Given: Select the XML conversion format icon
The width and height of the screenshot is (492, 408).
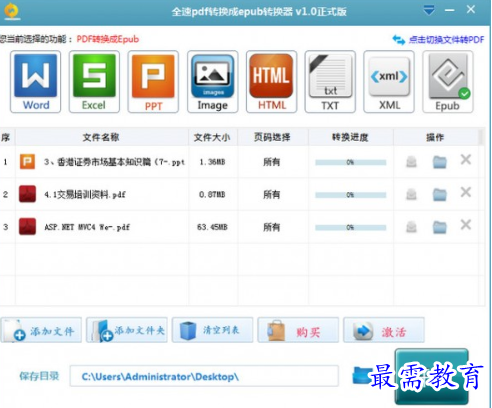Looking at the screenshot, I should [389, 82].
